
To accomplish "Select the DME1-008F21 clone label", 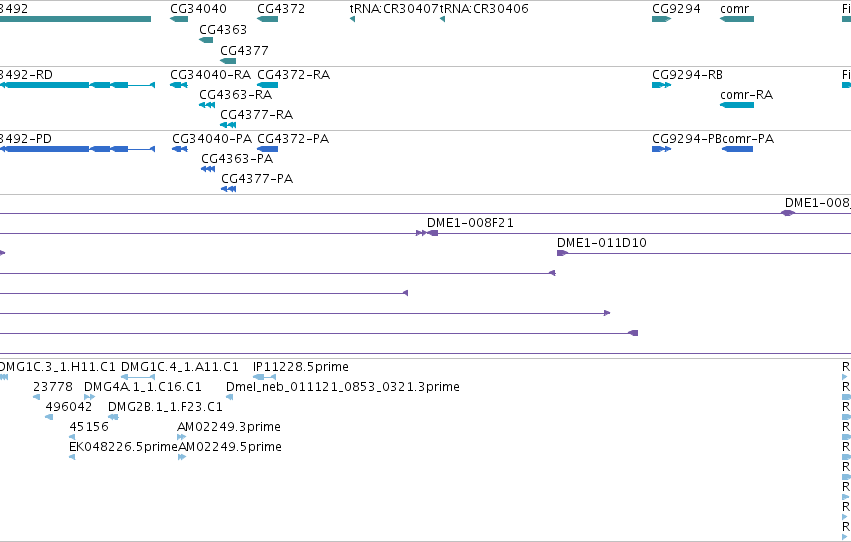I will [471, 222].
